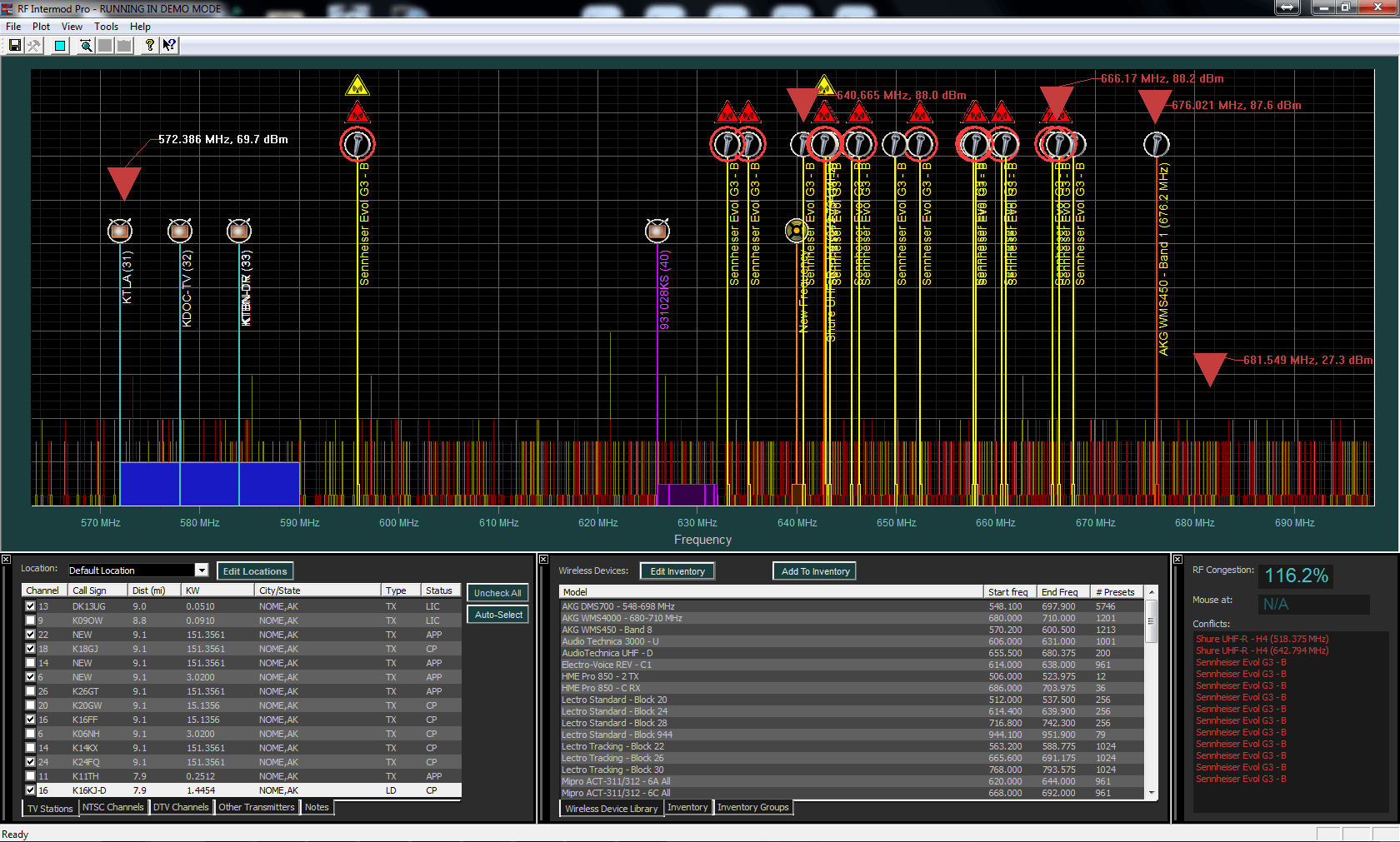
Task: Select the Lectro Standard - Block 20 row
Action: click(852, 700)
